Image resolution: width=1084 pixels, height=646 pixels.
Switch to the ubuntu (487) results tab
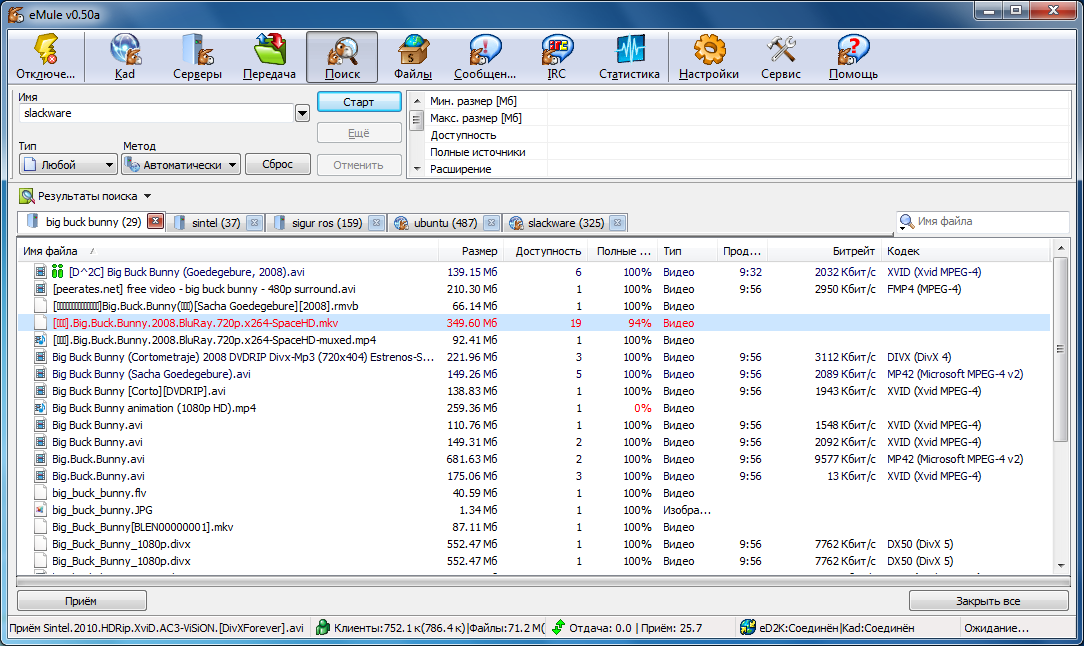click(x=444, y=222)
